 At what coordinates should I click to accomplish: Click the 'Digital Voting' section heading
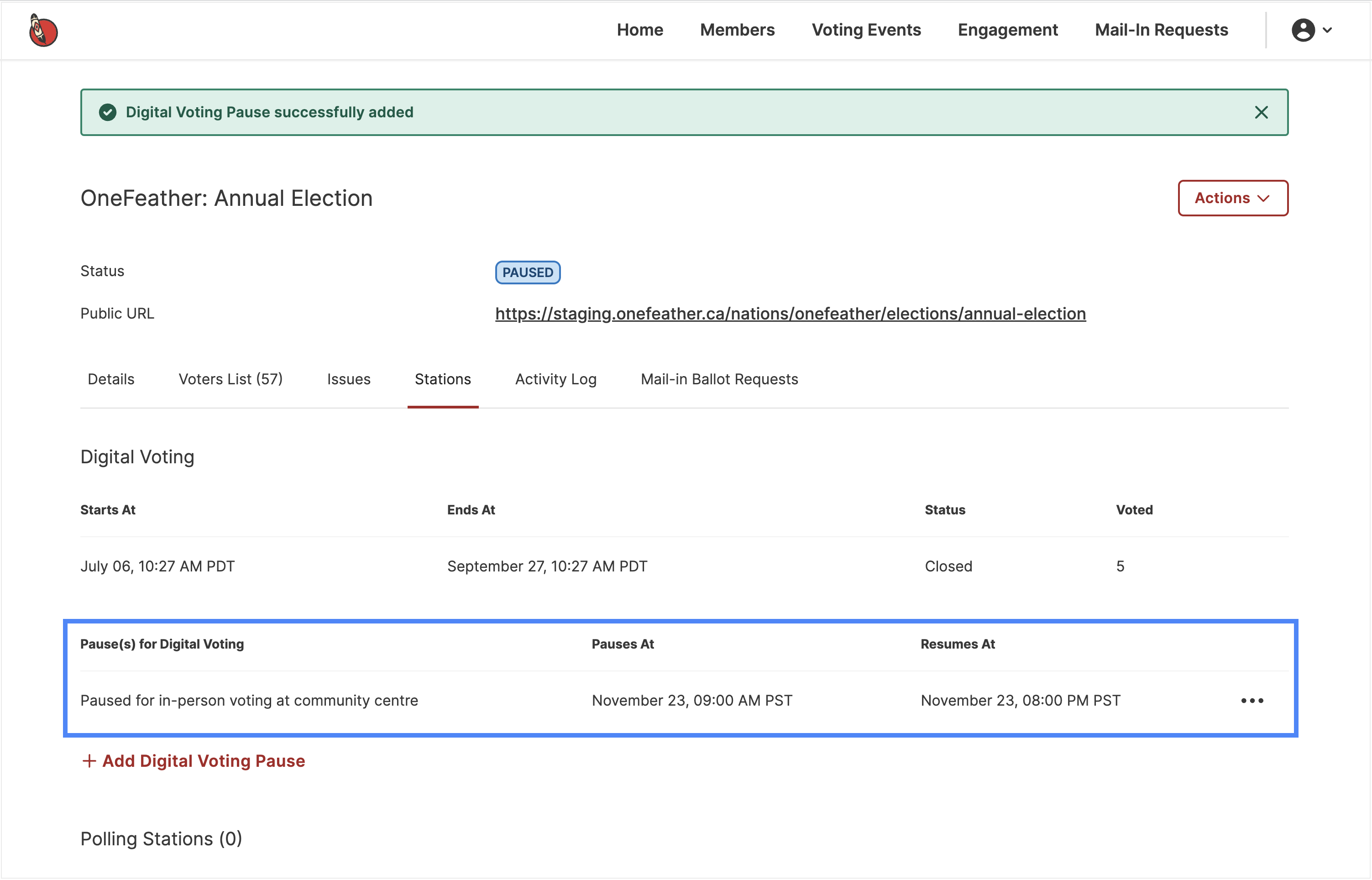point(137,457)
